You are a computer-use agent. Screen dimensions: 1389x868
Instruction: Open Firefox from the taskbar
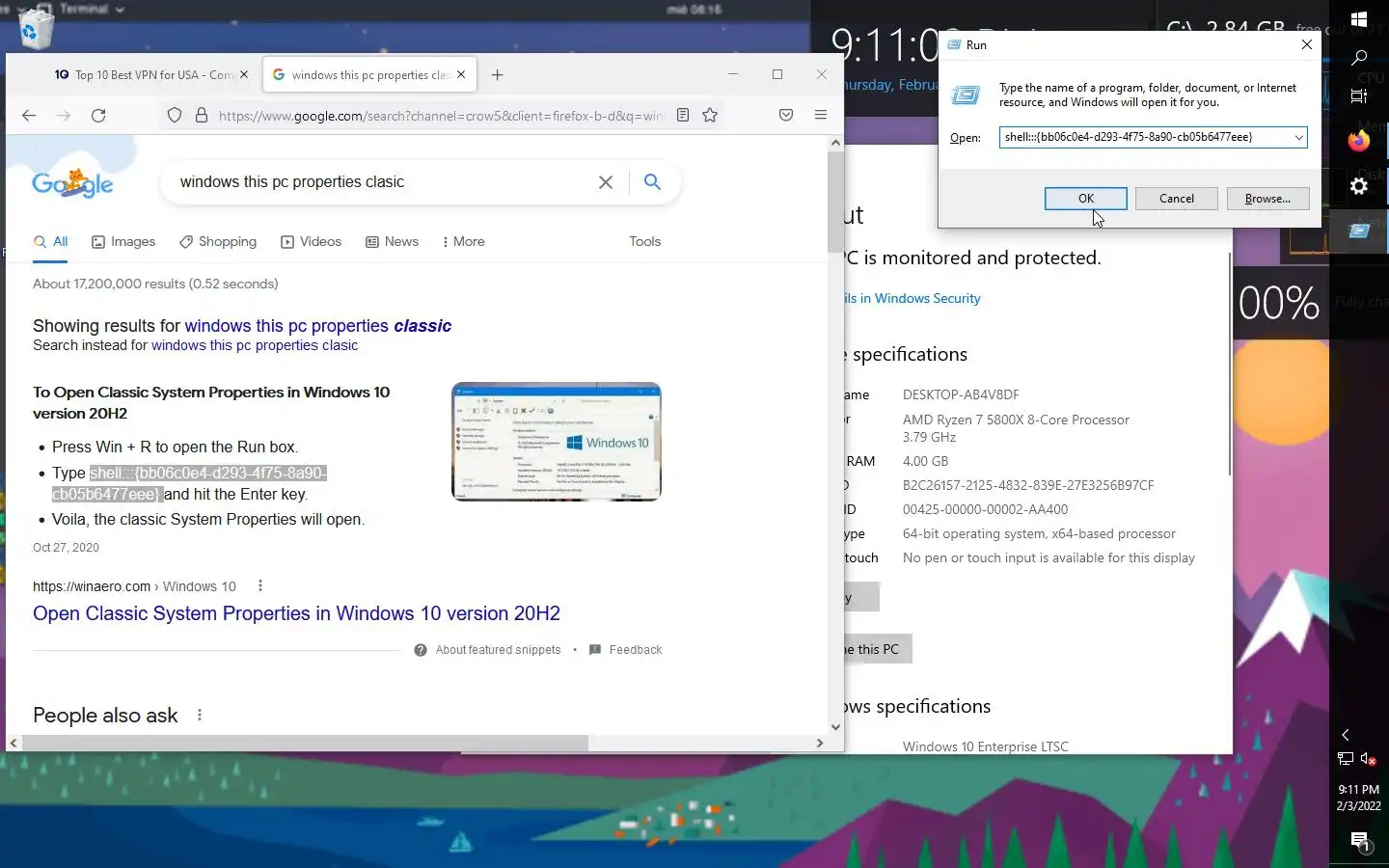pos(1359,141)
